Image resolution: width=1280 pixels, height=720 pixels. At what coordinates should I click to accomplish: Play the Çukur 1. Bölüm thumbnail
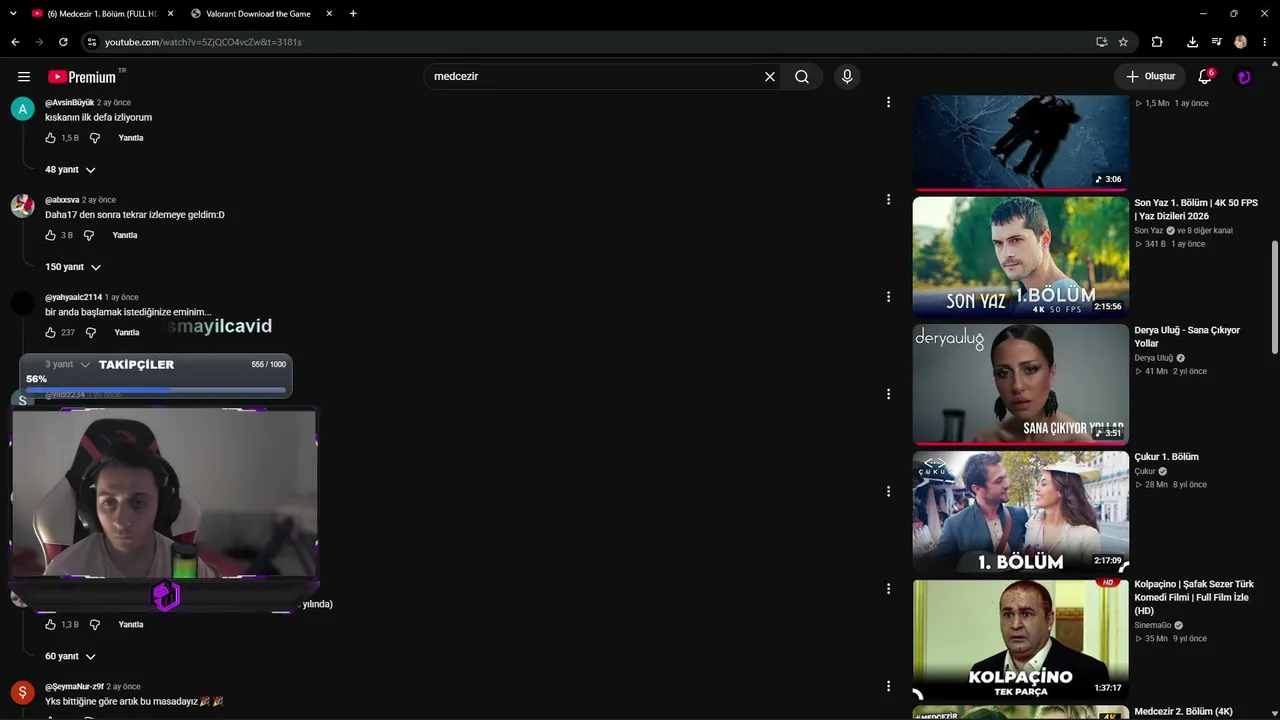pyautogui.click(x=1021, y=512)
